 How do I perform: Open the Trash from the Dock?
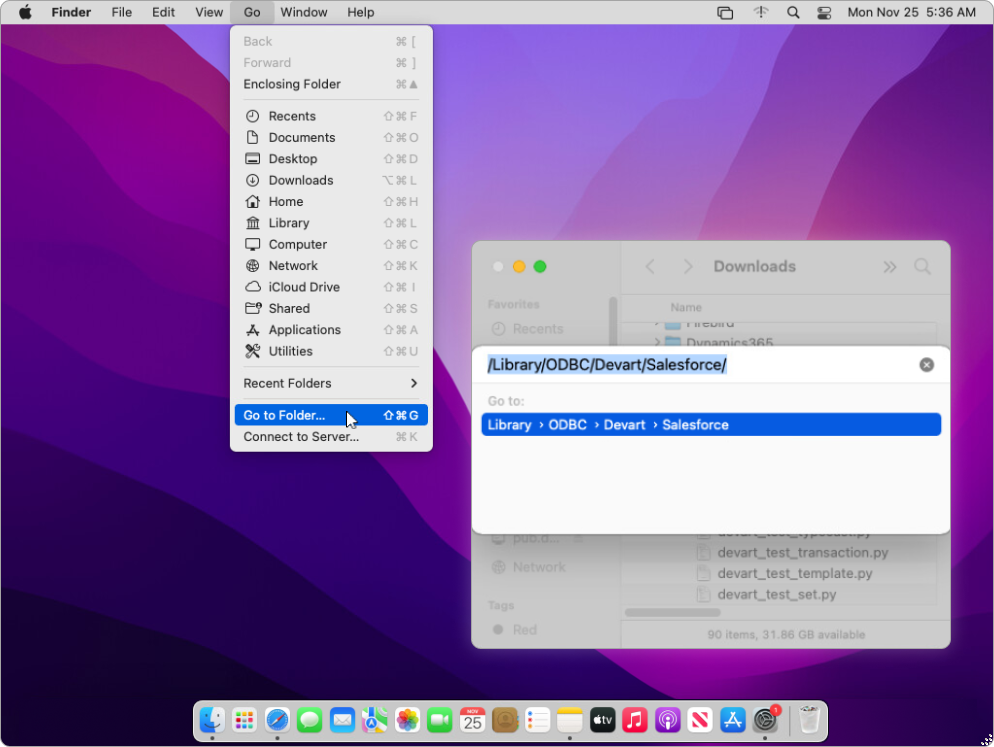click(810, 719)
